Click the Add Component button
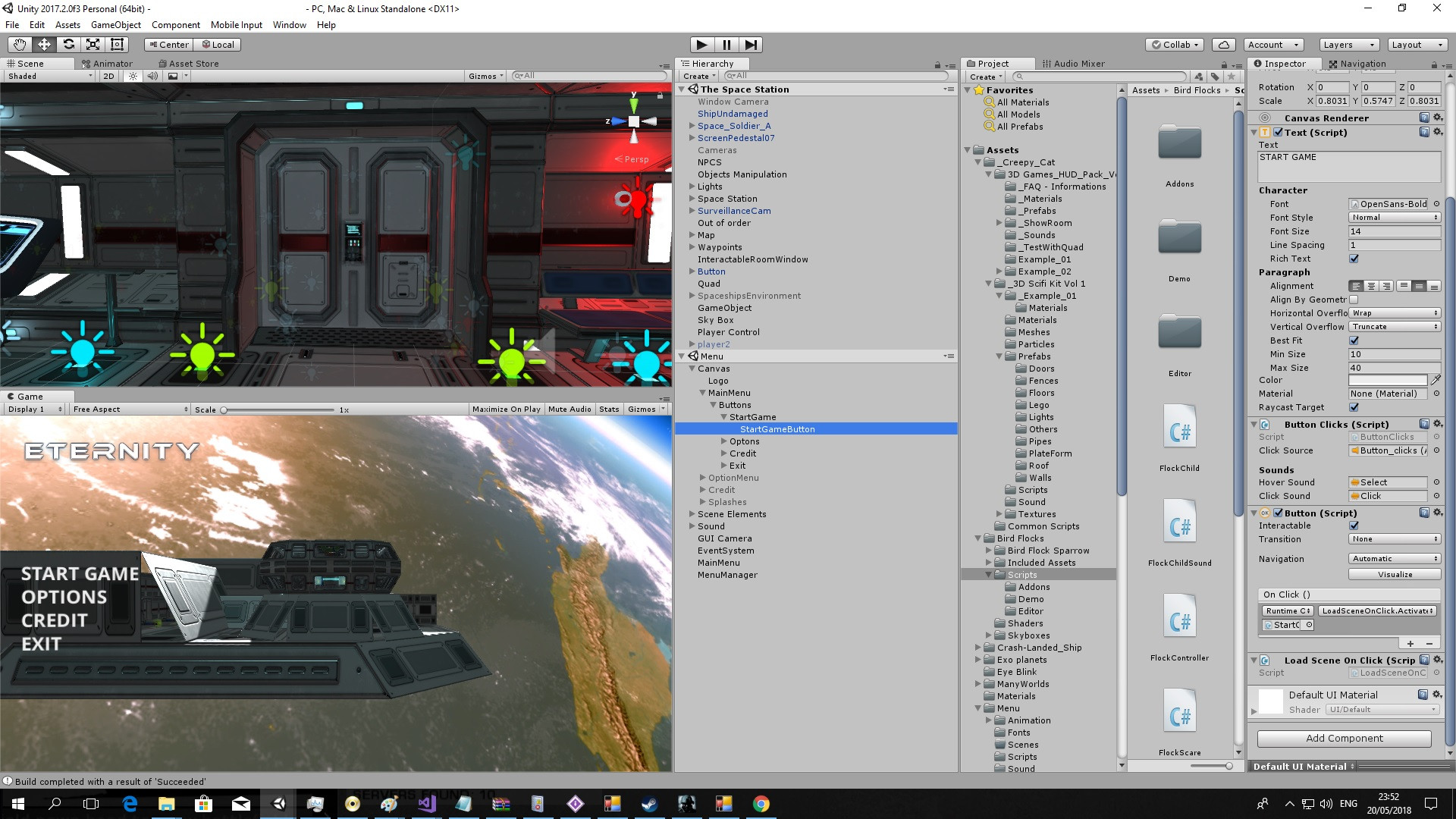The width and height of the screenshot is (1456, 819). 1344,738
